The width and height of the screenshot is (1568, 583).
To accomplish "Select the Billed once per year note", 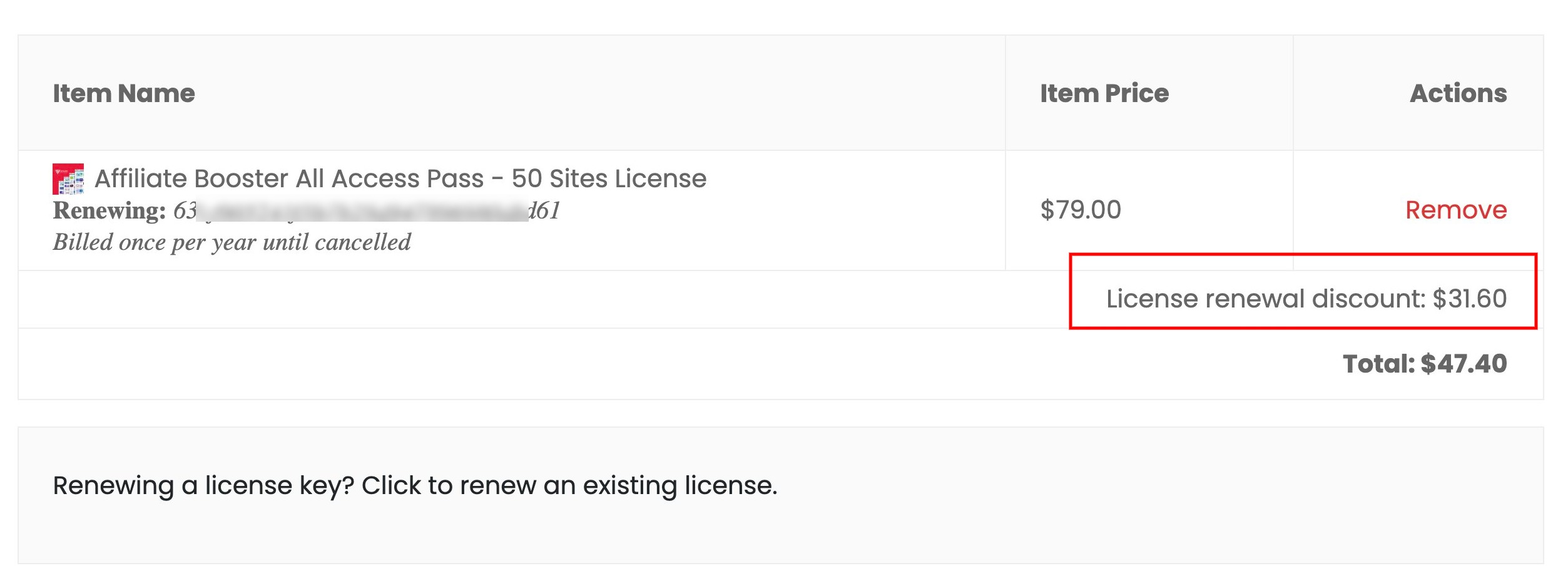I will pyautogui.click(x=232, y=242).
